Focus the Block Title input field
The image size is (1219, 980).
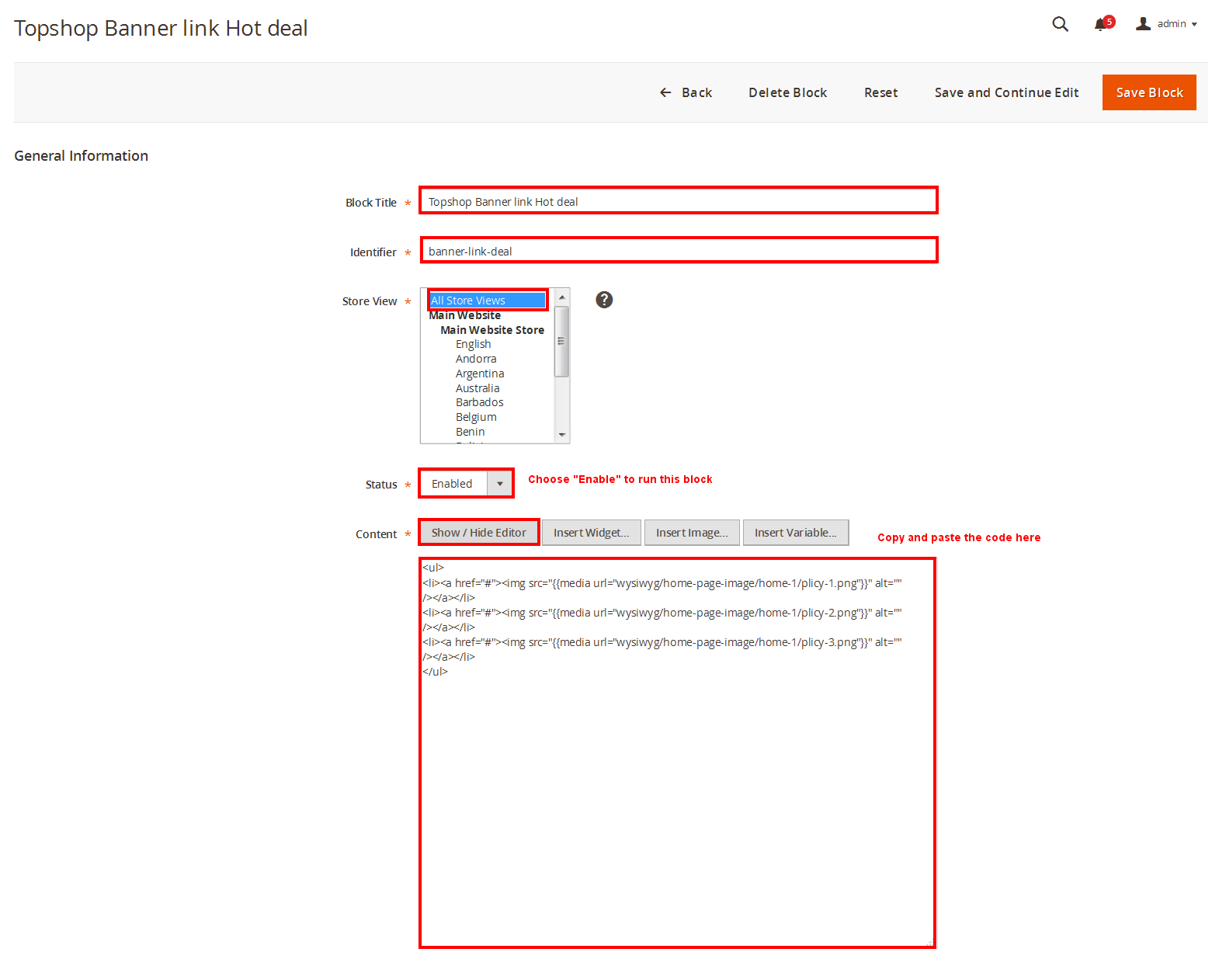678,201
